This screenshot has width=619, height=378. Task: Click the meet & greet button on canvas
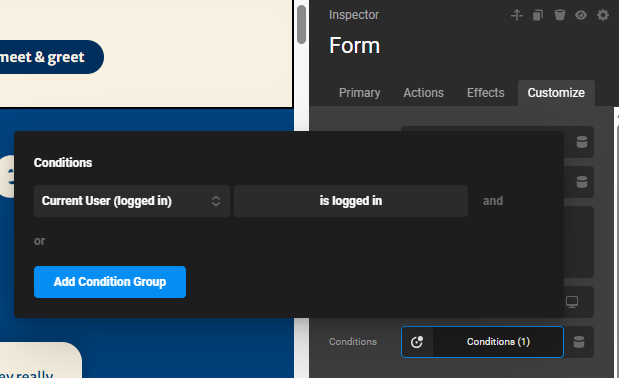coord(51,57)
